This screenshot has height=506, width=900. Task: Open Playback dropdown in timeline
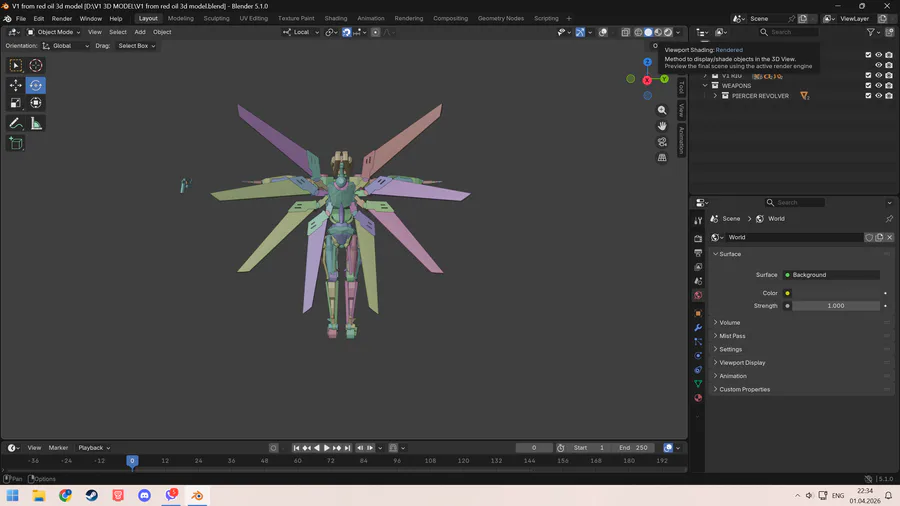pyautogui.click(x=94, y=448)
